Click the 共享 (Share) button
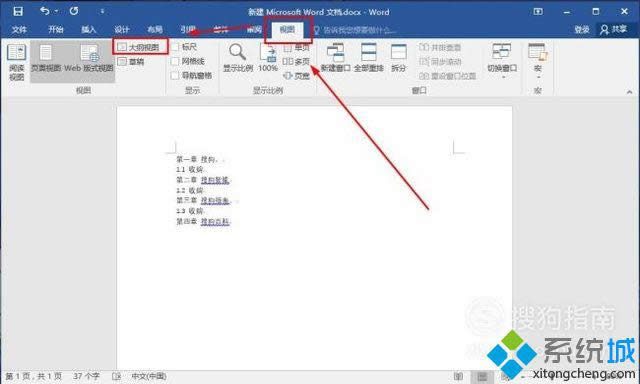 613,29
